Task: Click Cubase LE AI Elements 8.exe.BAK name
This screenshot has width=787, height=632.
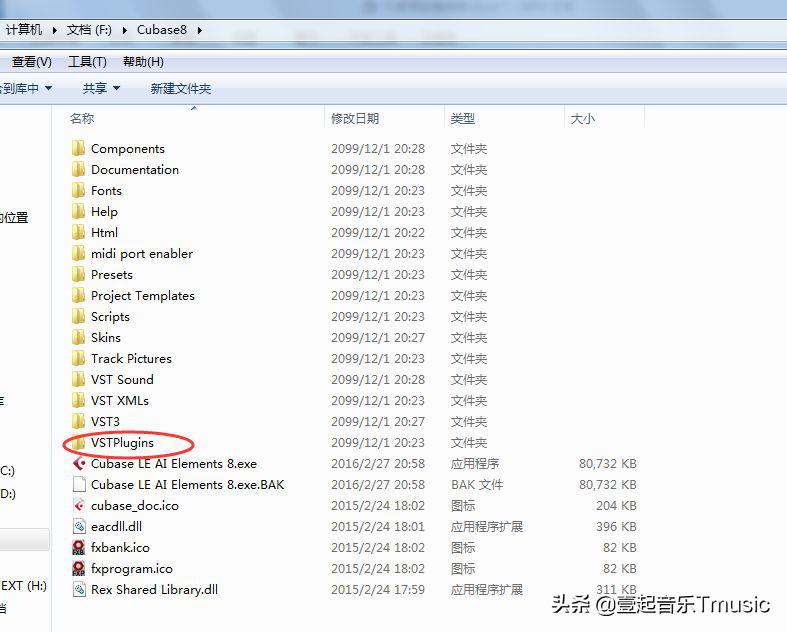Action: (188, 484)
